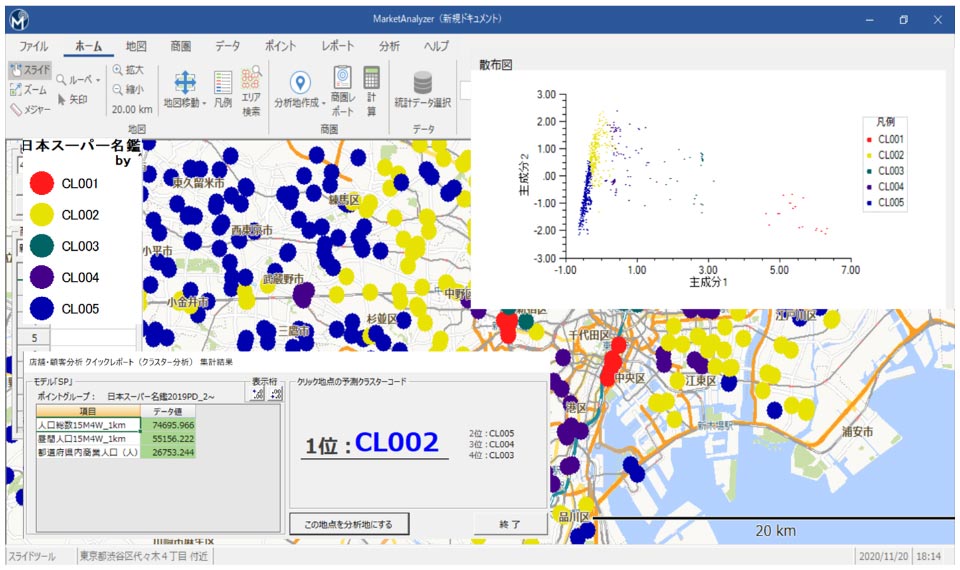Image resolution: width=960 pixels, height=570 pixels.
Task: Select the メジャー measure tool
Action: [x=31, y=110]
